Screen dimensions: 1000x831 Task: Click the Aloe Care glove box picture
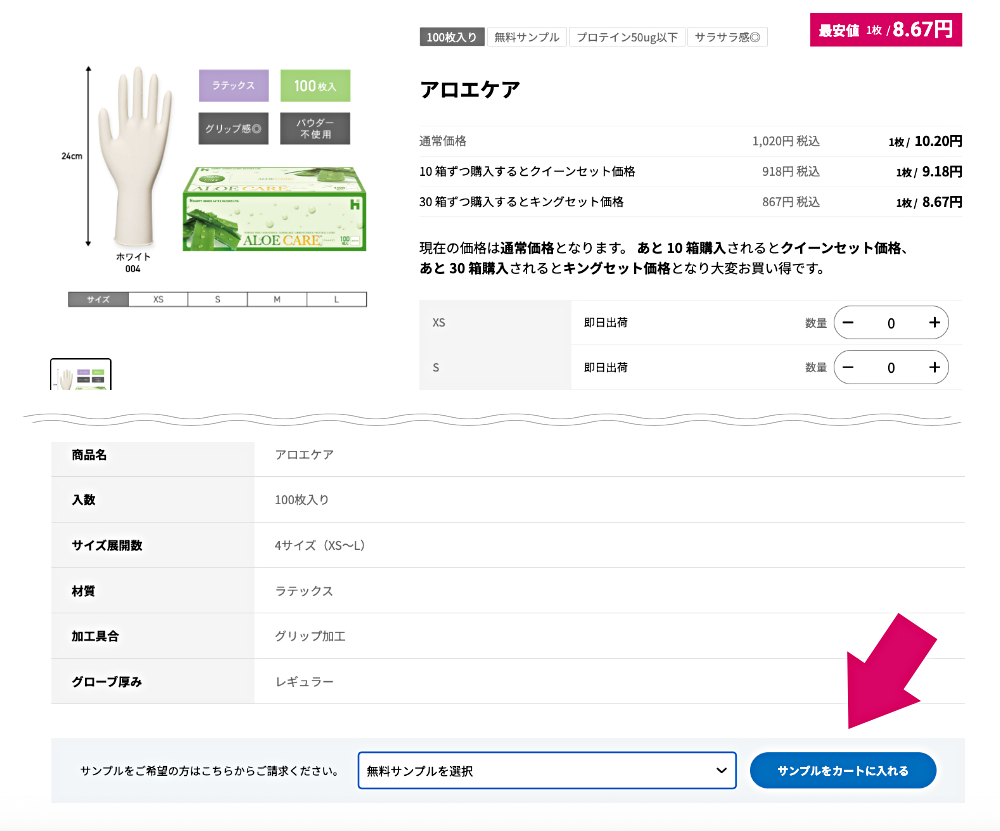pyautogui.click(x=275, y=209)
